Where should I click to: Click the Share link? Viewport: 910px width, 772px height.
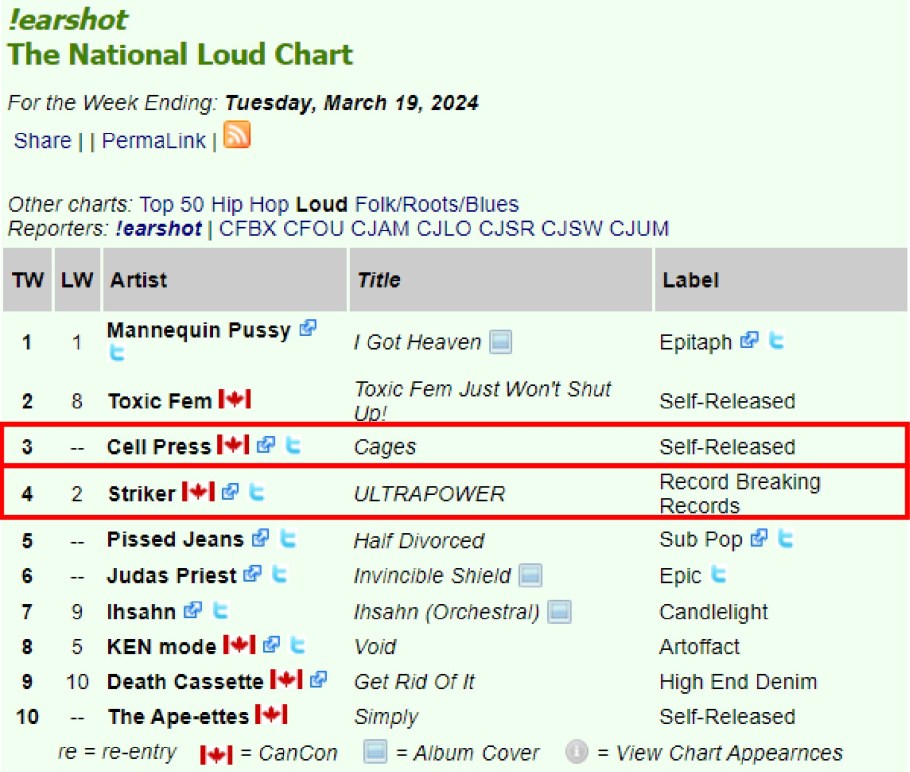tap(42, 141)
